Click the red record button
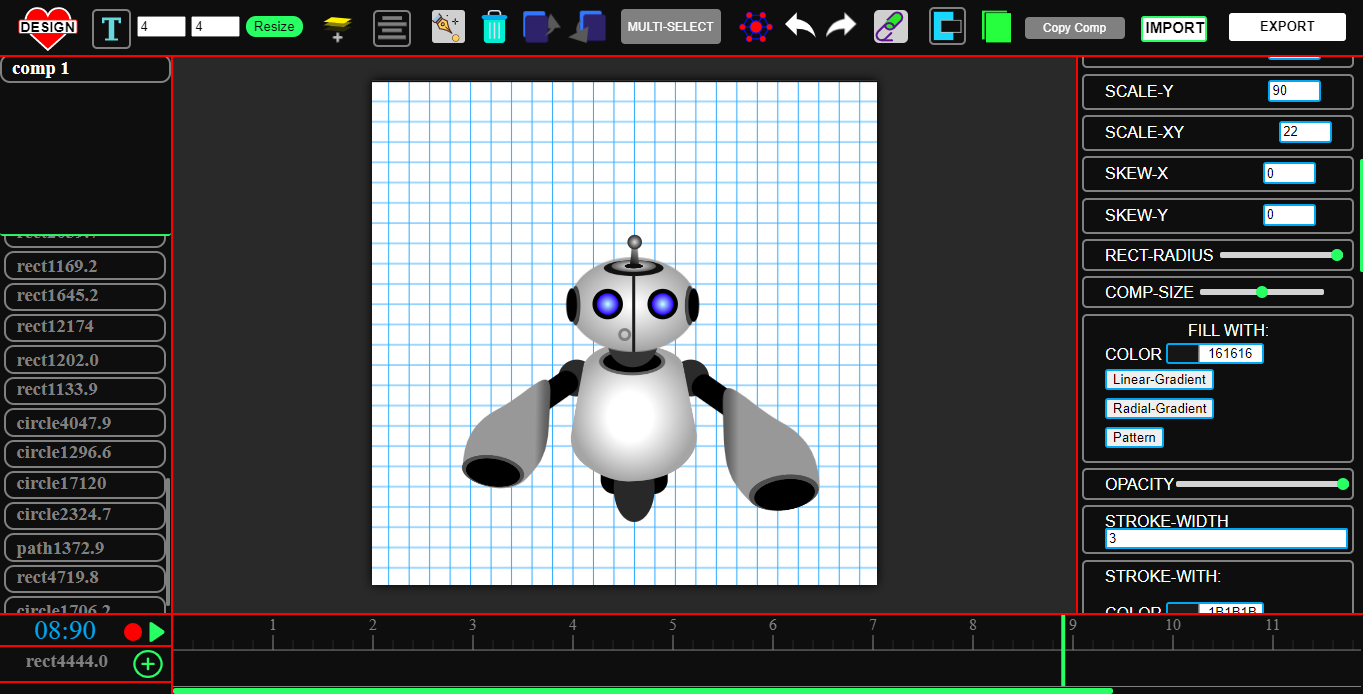Image resolution: width=1363 pixels, height=694 pixels. coord(133,632)
